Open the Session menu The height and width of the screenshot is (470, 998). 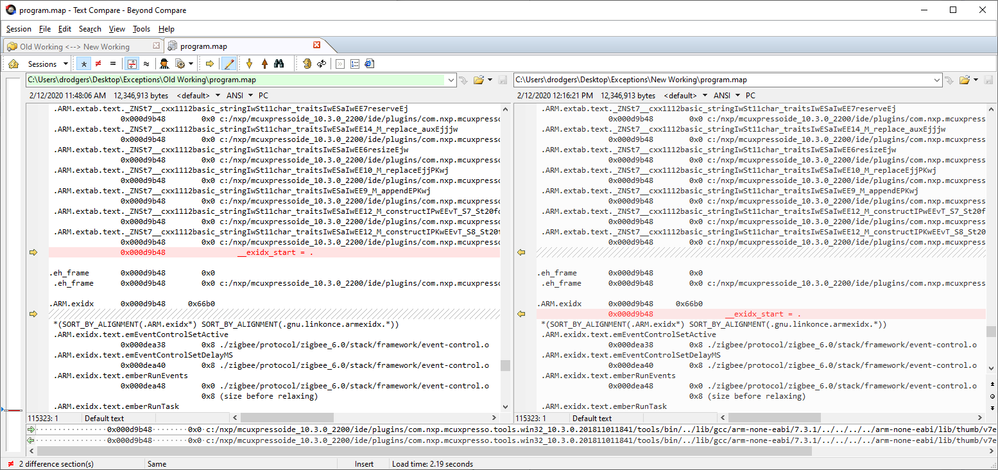point(18,29)
